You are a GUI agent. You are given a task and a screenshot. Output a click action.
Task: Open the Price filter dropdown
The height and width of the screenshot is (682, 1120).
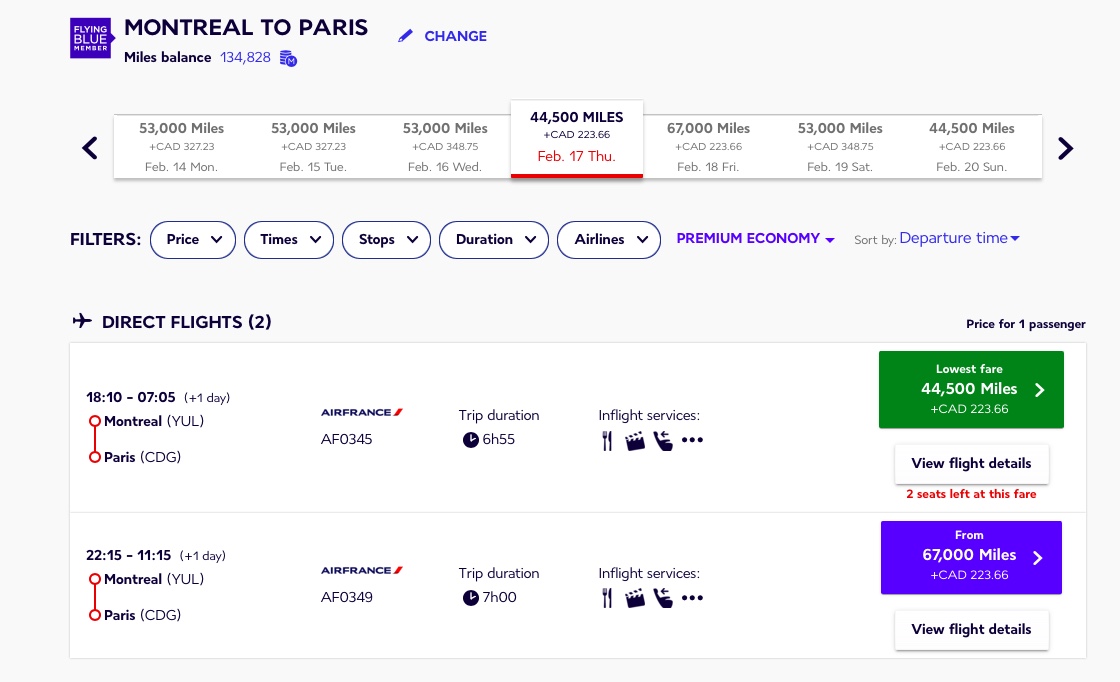coord(193,240)
